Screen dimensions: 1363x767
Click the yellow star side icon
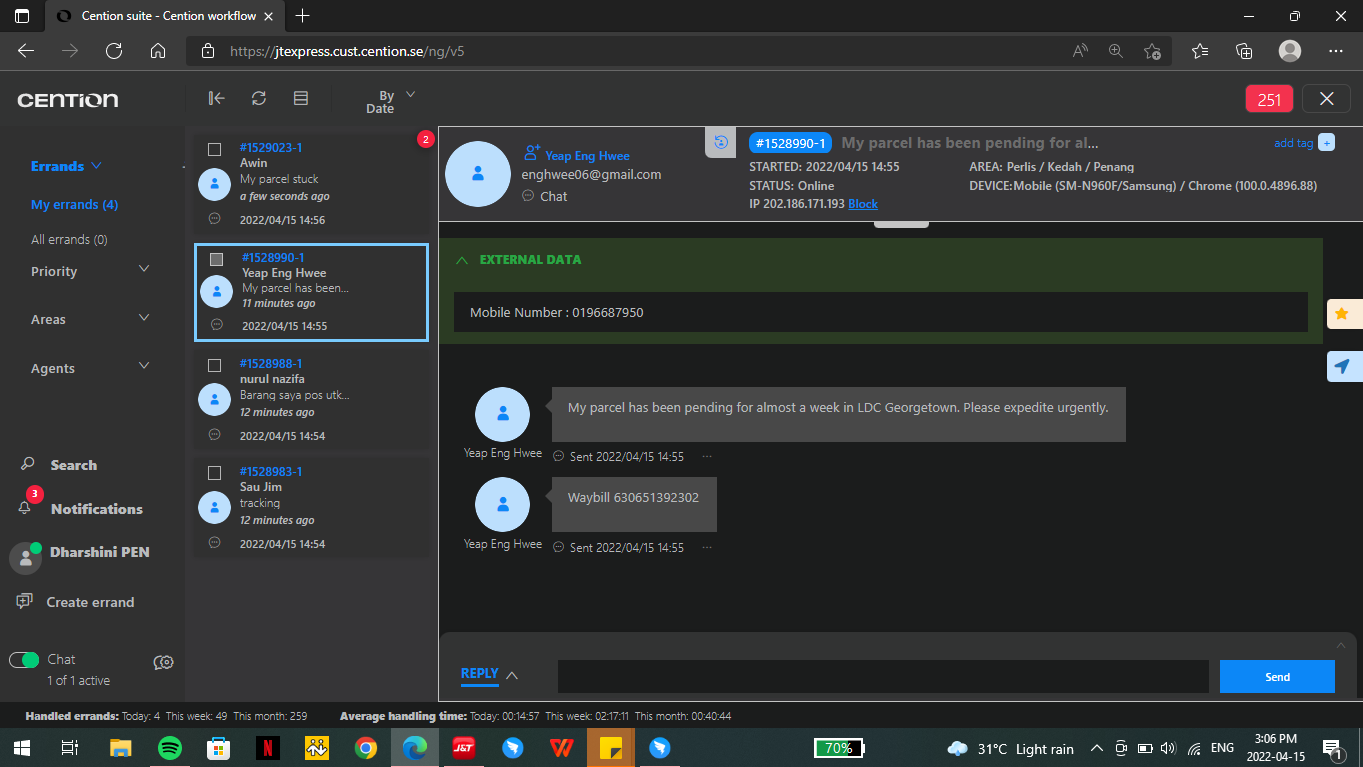pyautogui.click(x=1342, y=314)
